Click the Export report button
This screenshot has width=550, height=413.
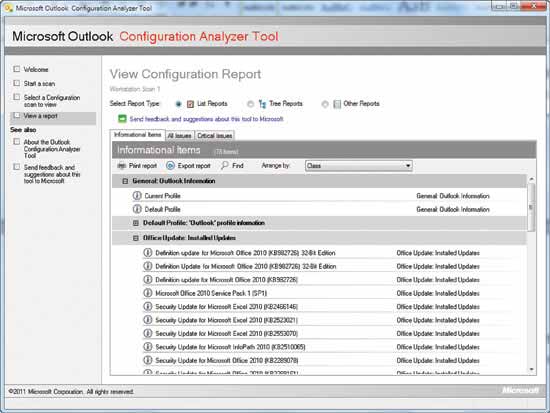click(188, 166)
